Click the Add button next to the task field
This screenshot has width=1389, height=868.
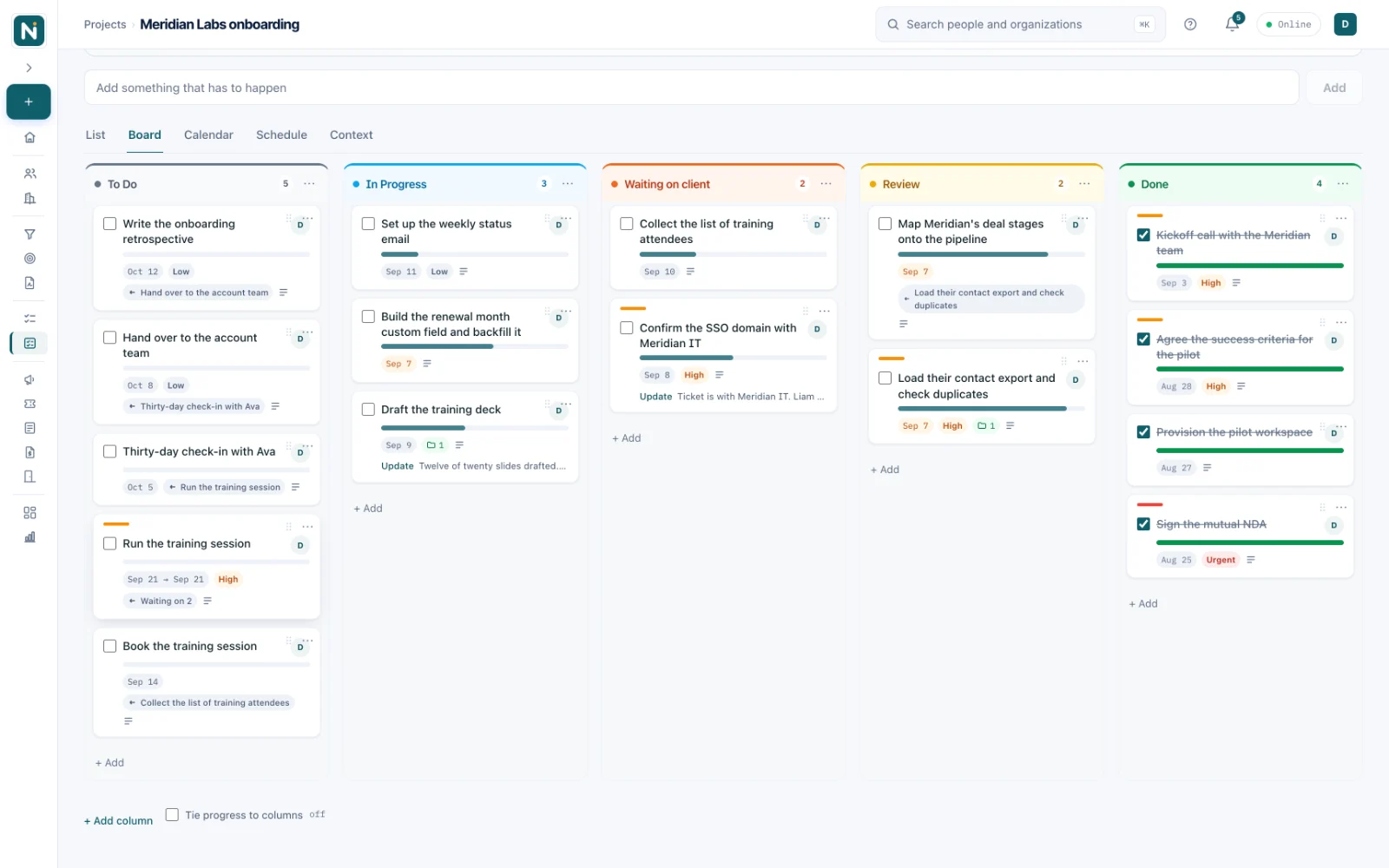pos(1333,88)
